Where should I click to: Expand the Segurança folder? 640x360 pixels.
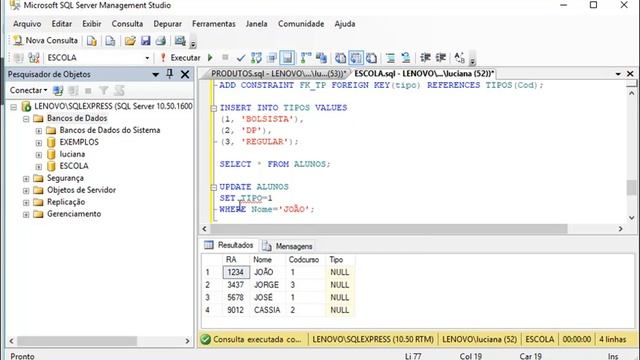pyautogui.click(x=26, y=179)
